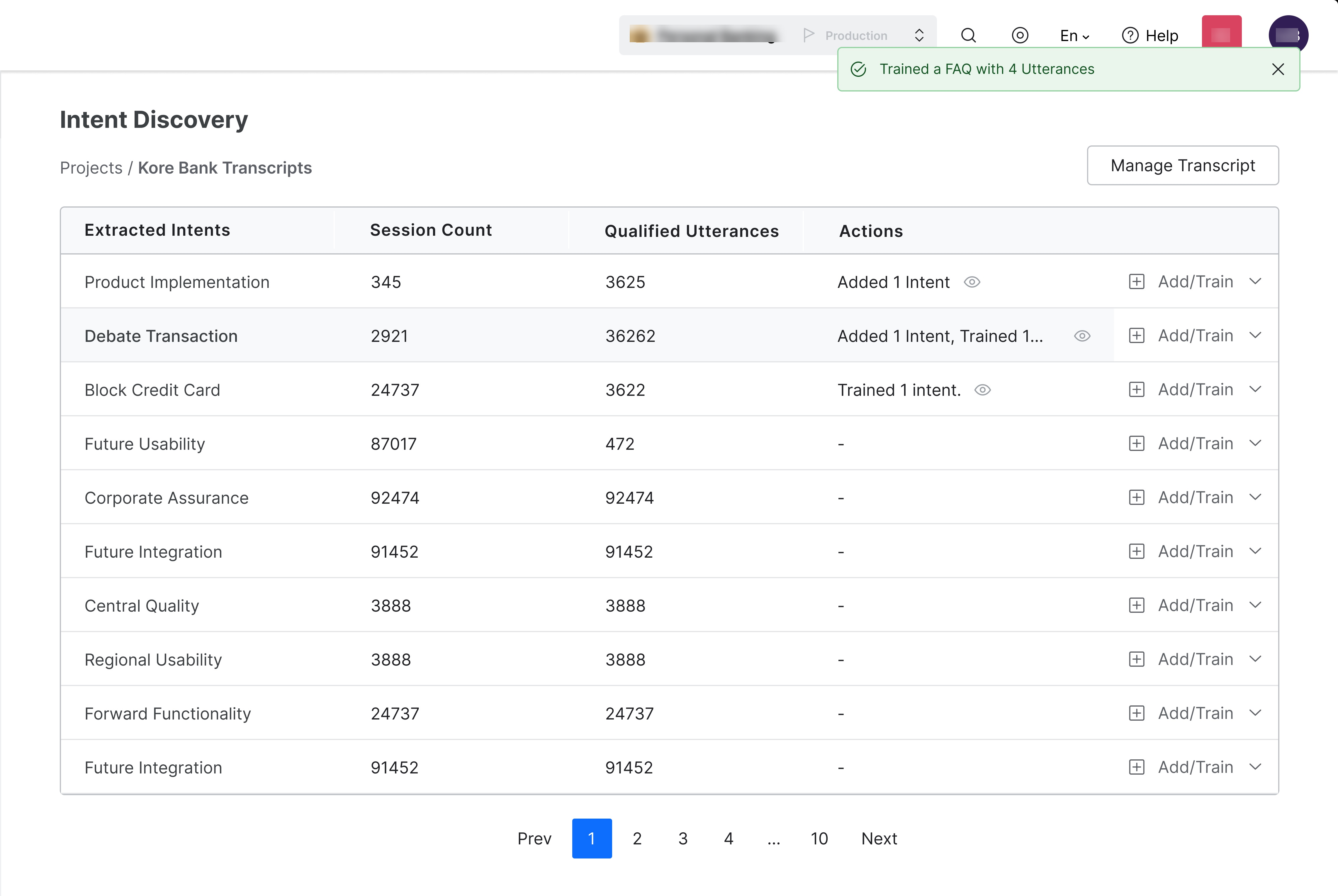Viewport: 1338px width, 896px height.
Task: Jump to page 10 in pagination
Action: point(819,838)
